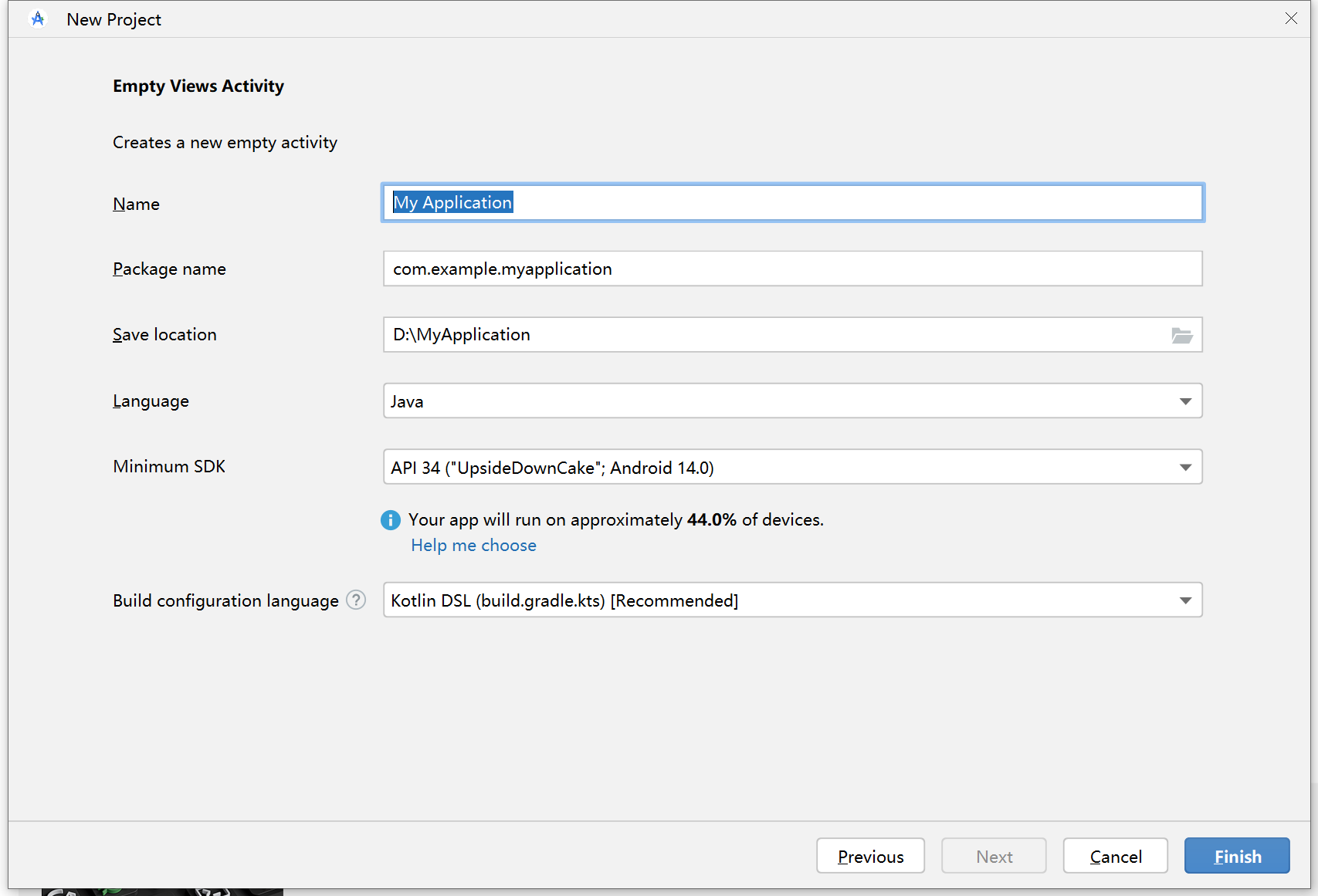The height and width of the screenshot is (896, 1318).
Task: Click the Cancel button
Action: pos(1115,856)
